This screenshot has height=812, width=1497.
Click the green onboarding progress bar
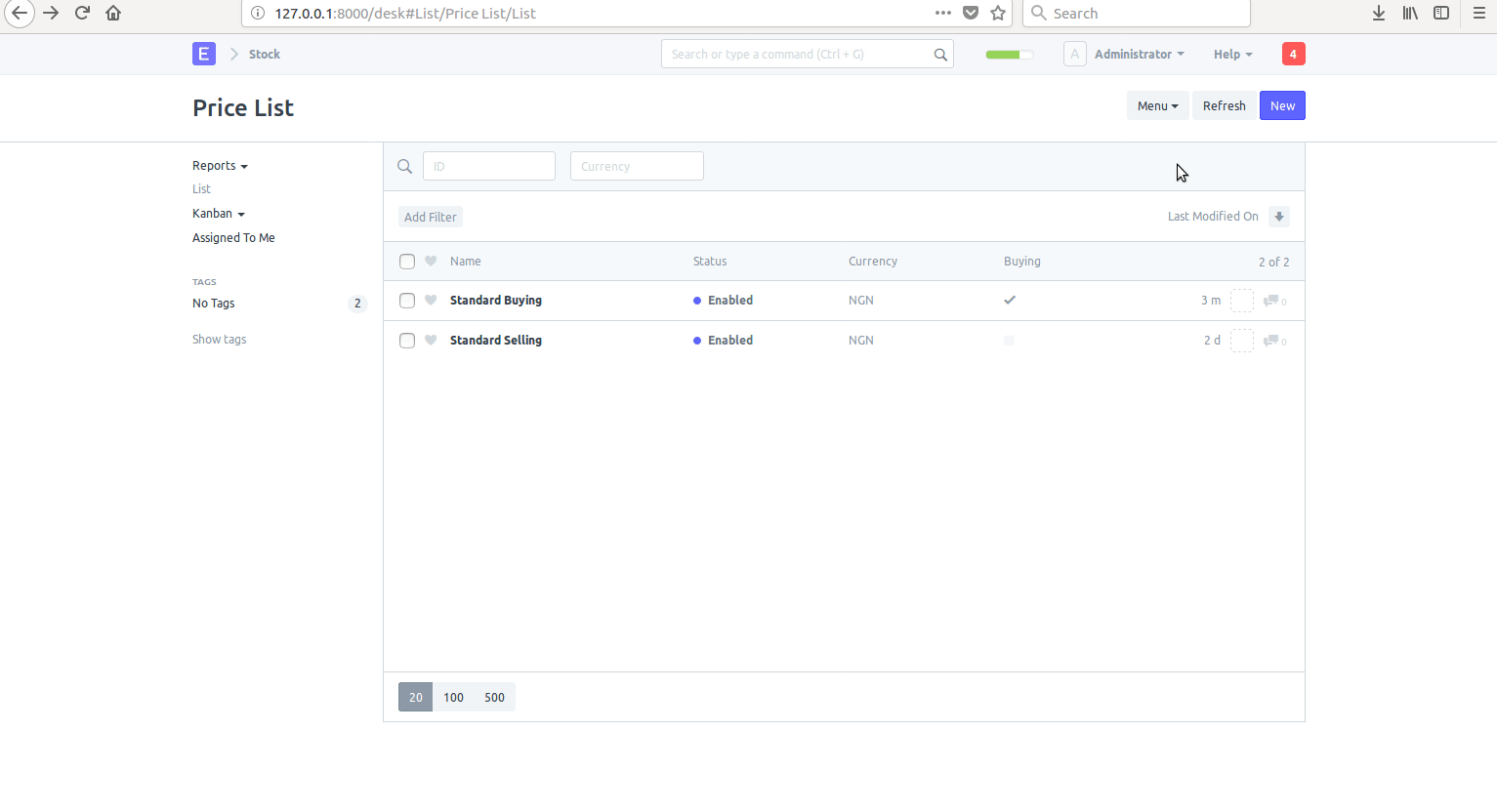[x=1008, y=55]
